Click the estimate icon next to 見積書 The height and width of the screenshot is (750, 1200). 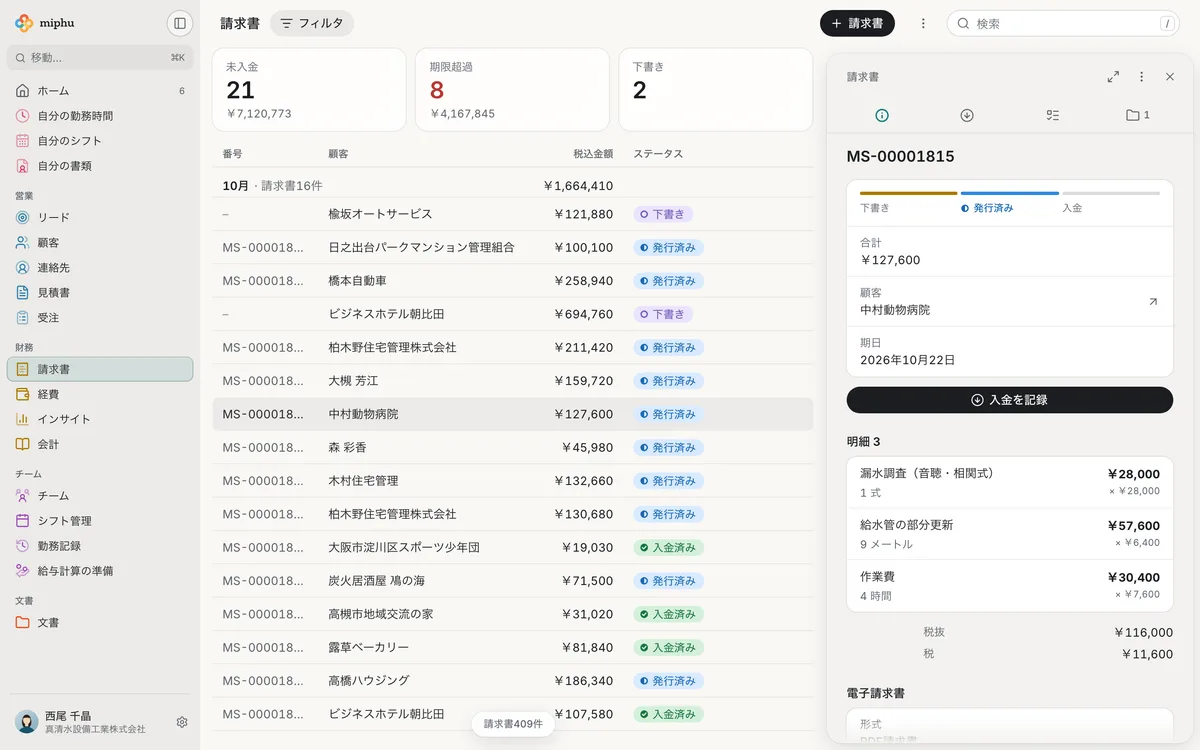(x=23, y=293)
